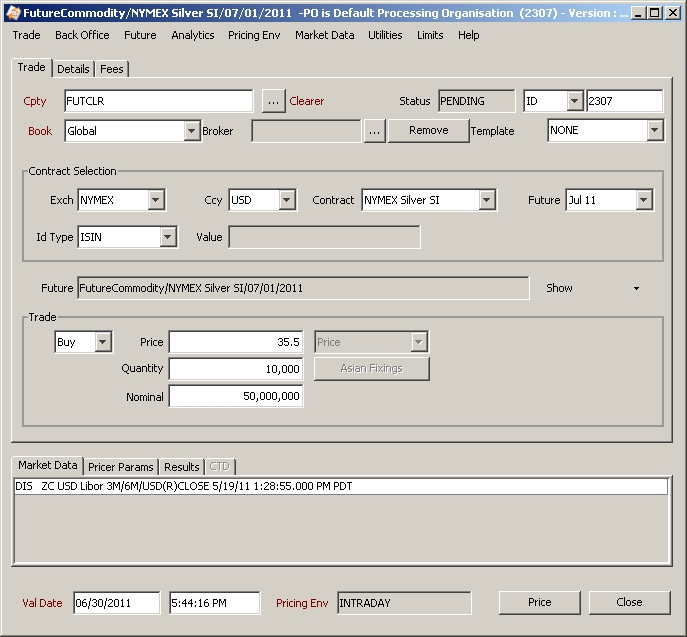Image resolution: width=687 pixels, height=637 pixels.
Task: Click the application icon in title bar
Action: click(14, 13)
